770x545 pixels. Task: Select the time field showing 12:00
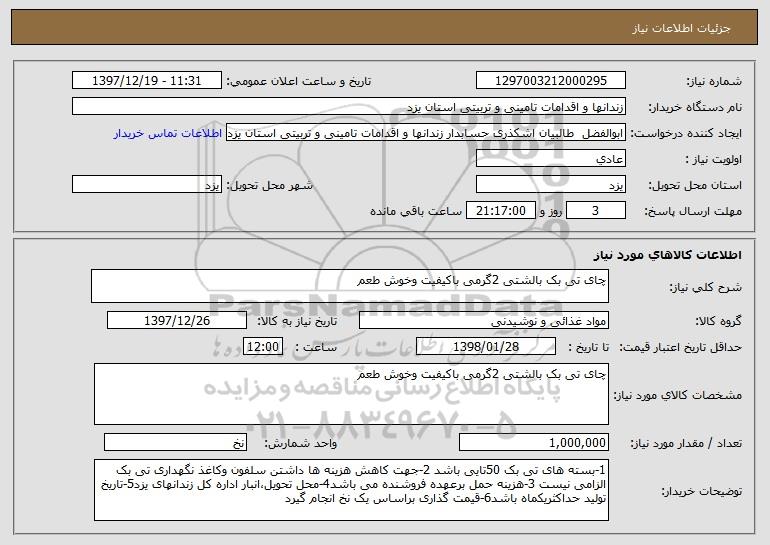(263, 347)
